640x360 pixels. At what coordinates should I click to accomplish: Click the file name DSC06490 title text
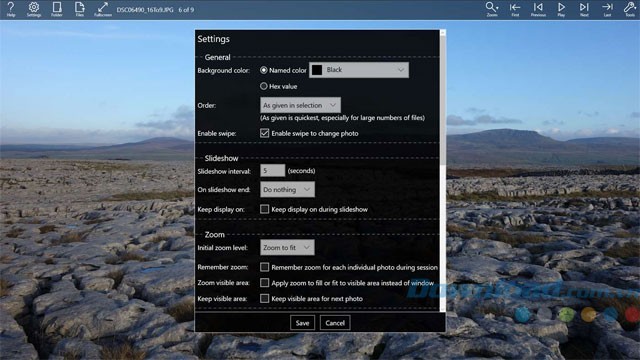145,9
